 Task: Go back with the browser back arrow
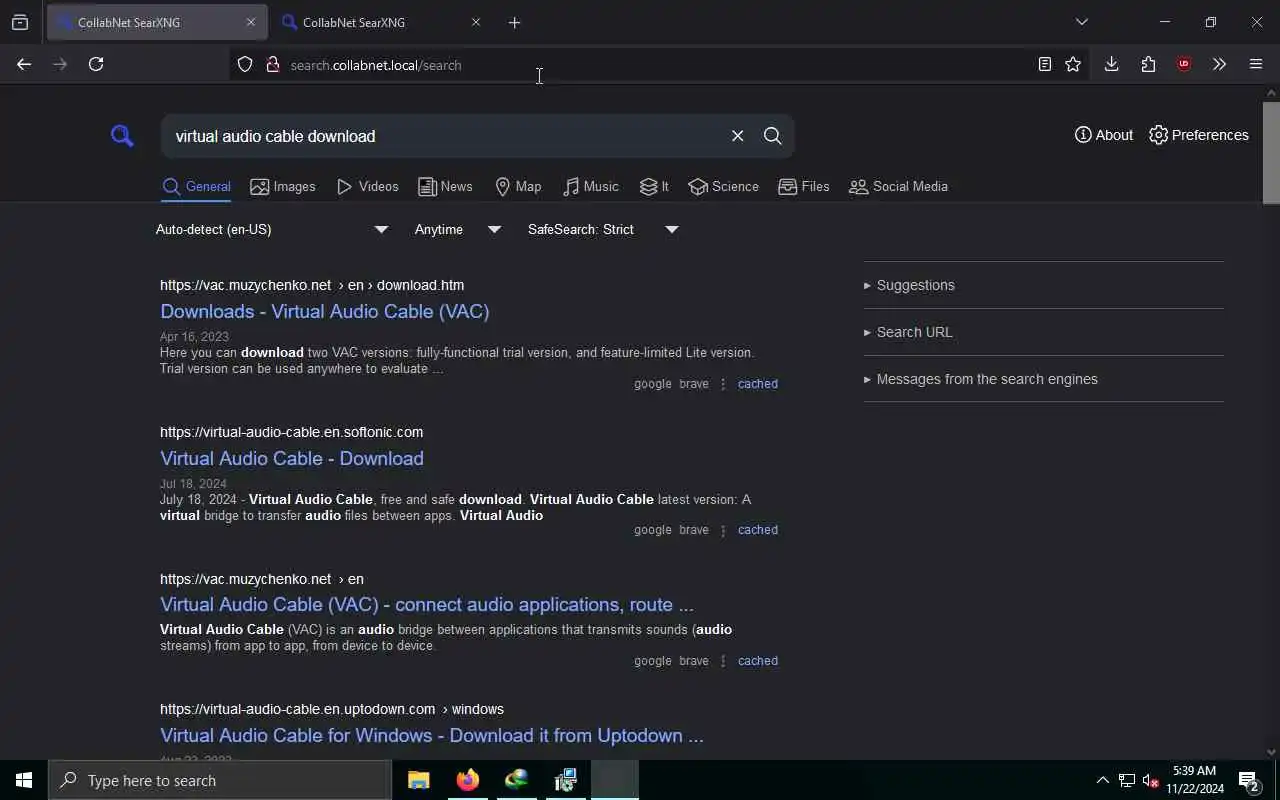click(x=24, y=64)
